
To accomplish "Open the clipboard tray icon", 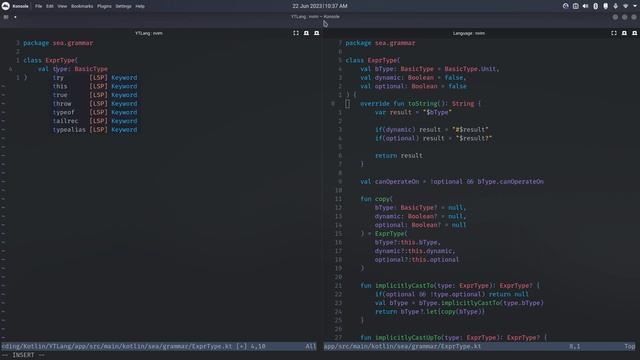I will pos(576,6).
